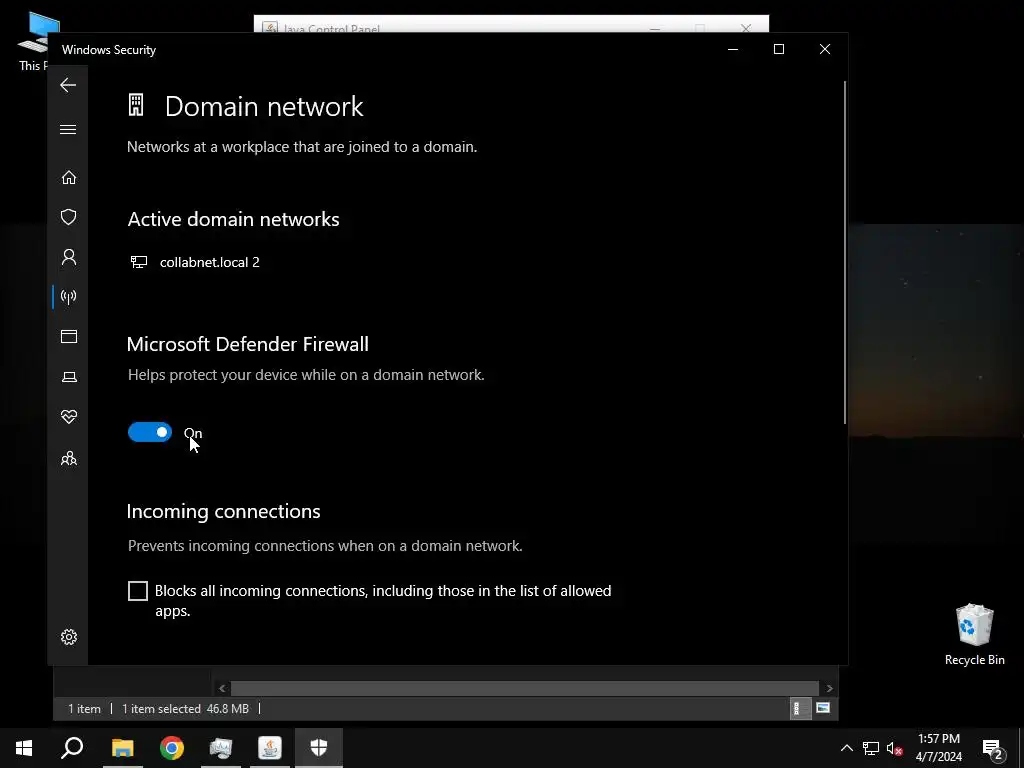
Task: Click File Explorer horizontal scrollbar thumb
Action: pos(524,688)
